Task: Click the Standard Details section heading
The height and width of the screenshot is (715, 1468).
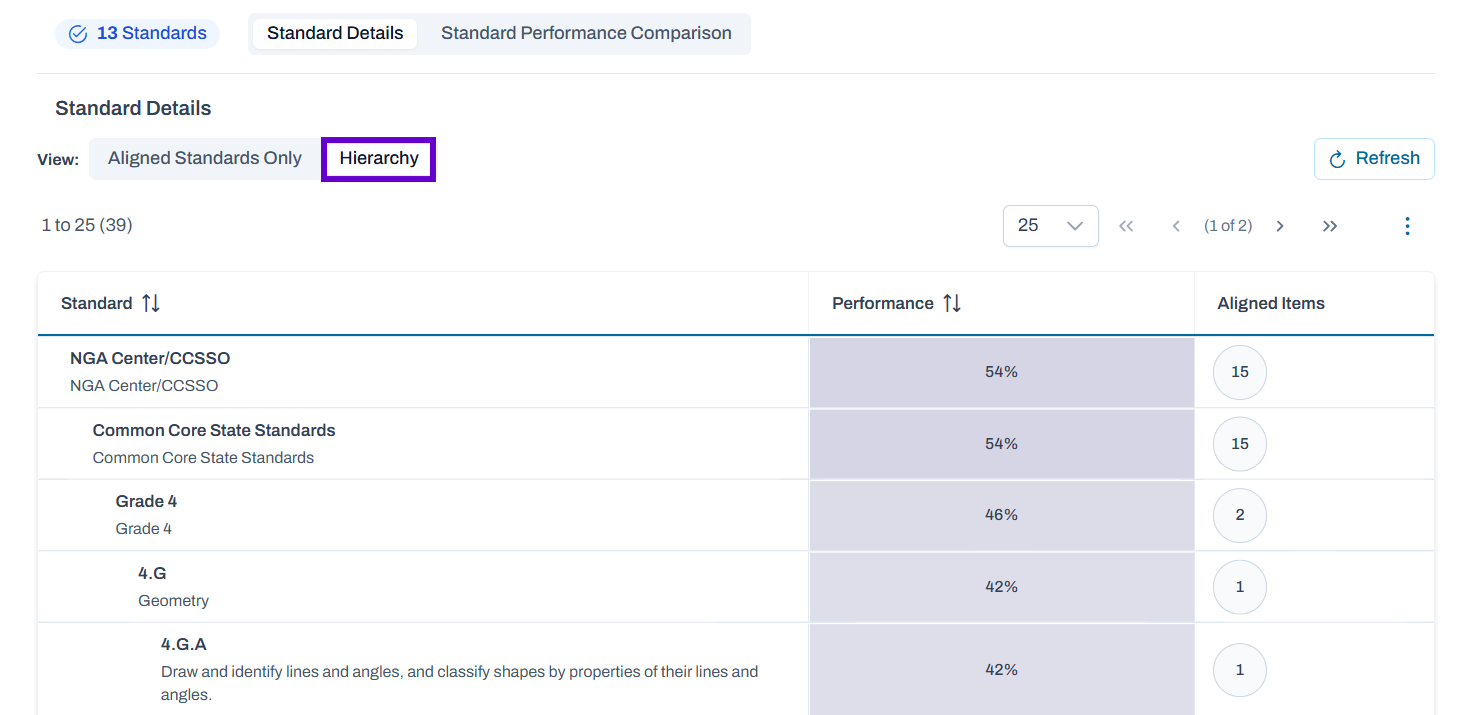Action: [x=133, y=108]
